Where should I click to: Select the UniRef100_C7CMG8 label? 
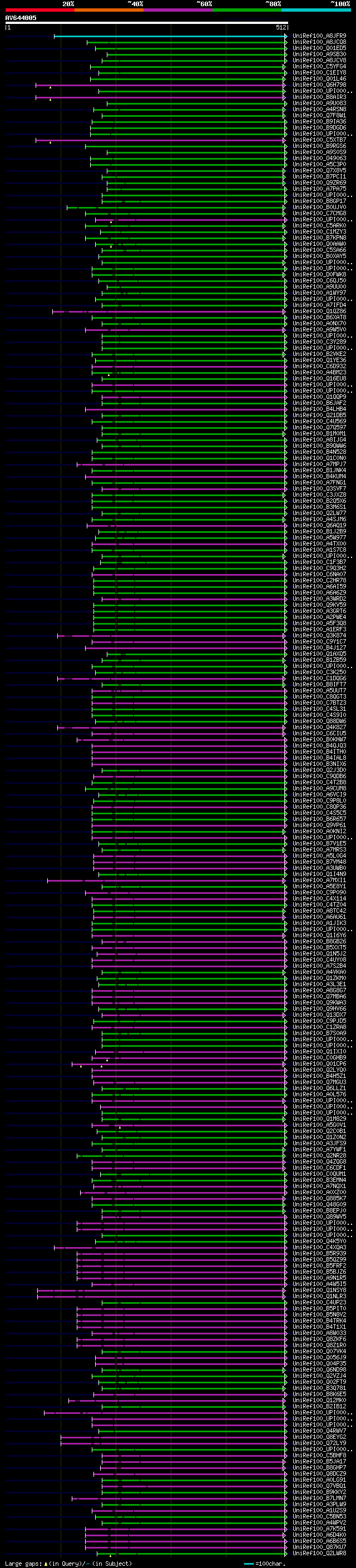319,214
